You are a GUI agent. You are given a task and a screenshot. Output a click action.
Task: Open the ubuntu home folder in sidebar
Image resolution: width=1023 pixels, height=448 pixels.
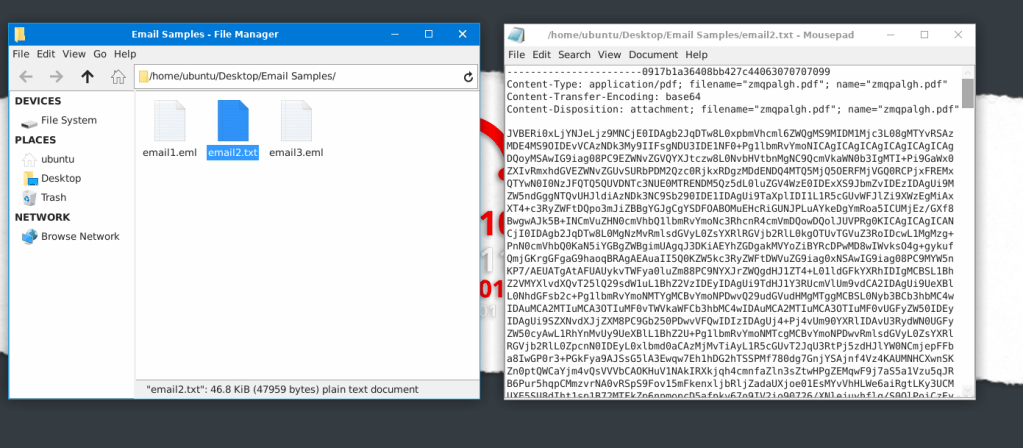coord(58,159)
